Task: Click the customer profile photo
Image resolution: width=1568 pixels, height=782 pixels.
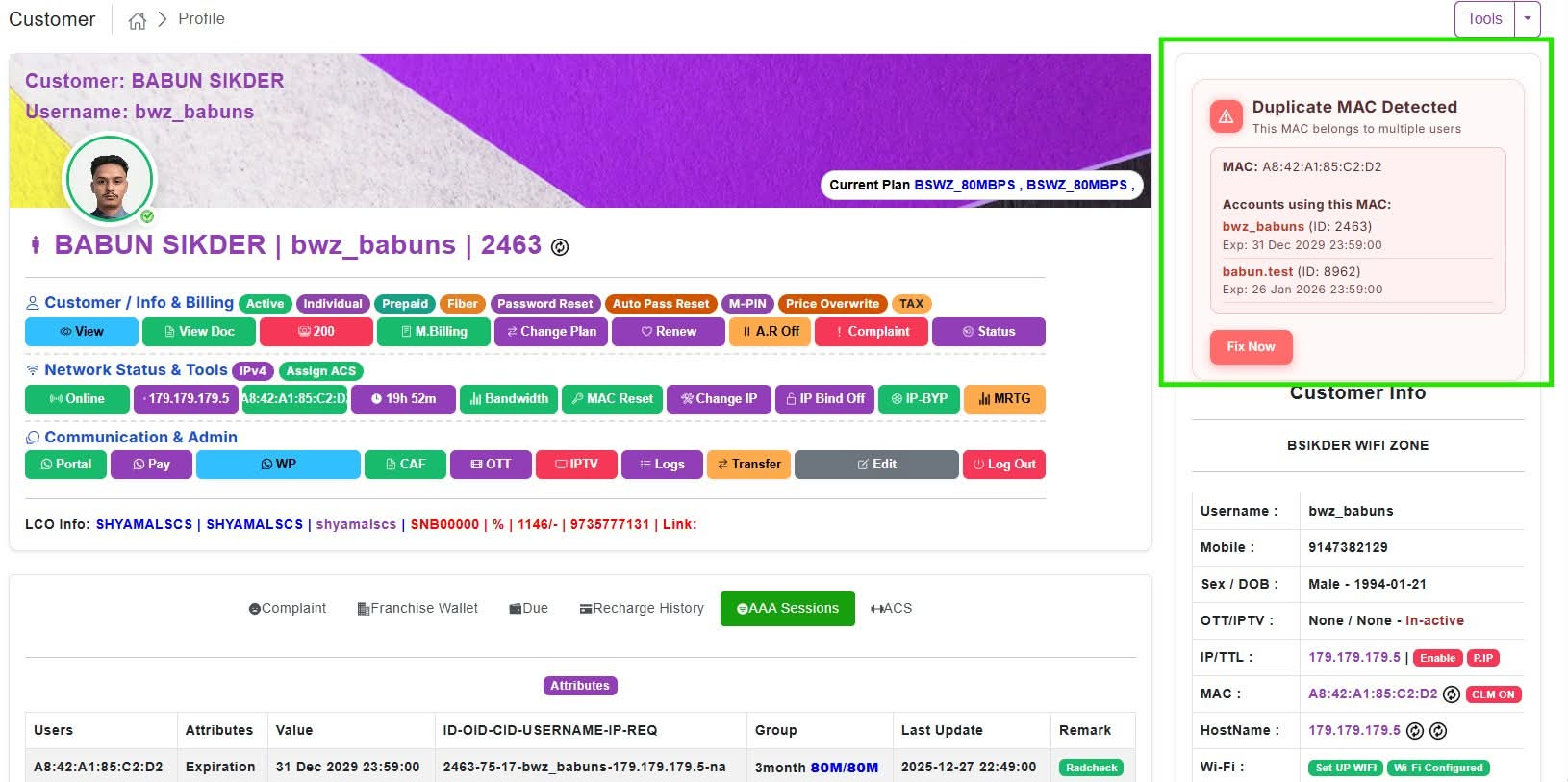Action: click(x=109, y=180)
